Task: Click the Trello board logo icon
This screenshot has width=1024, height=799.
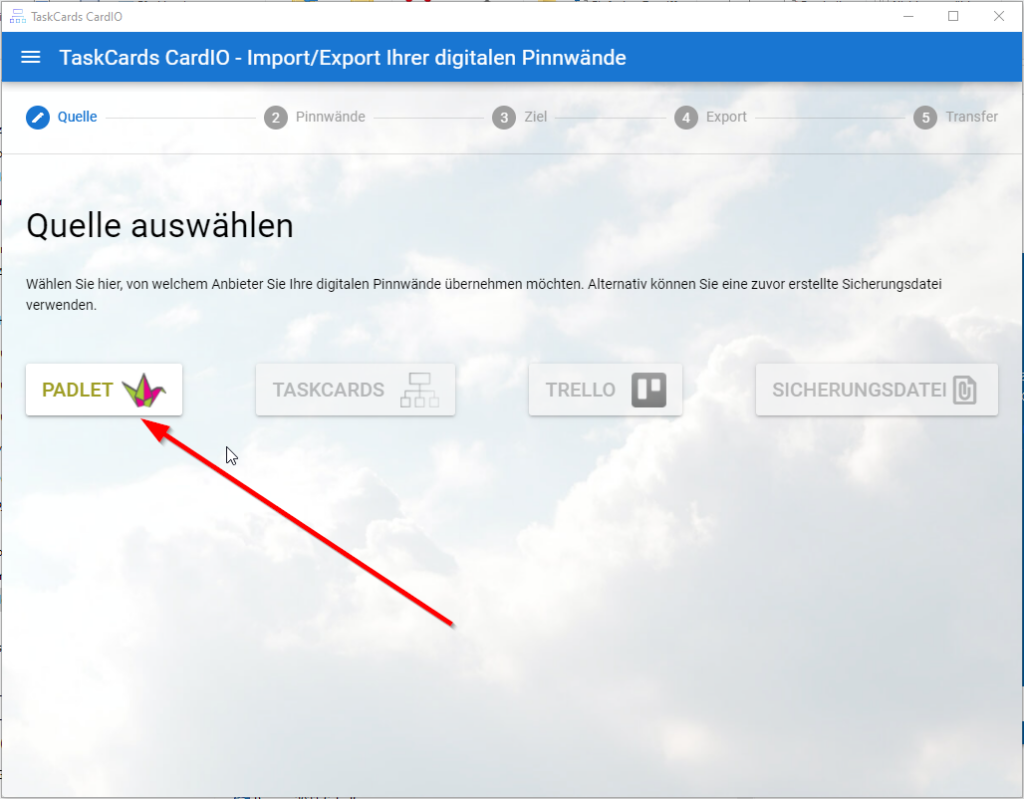Action: (x=648, y=390)
